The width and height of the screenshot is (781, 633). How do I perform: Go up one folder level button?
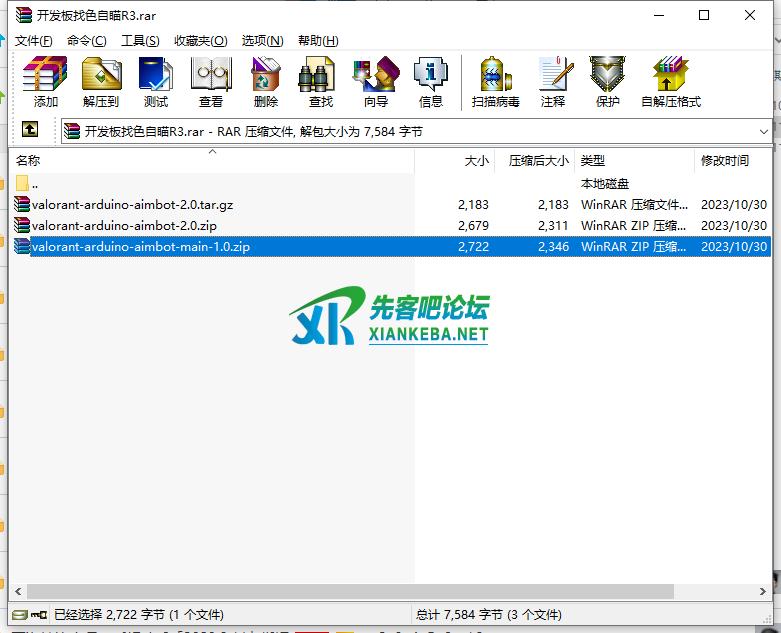[30, 130]
